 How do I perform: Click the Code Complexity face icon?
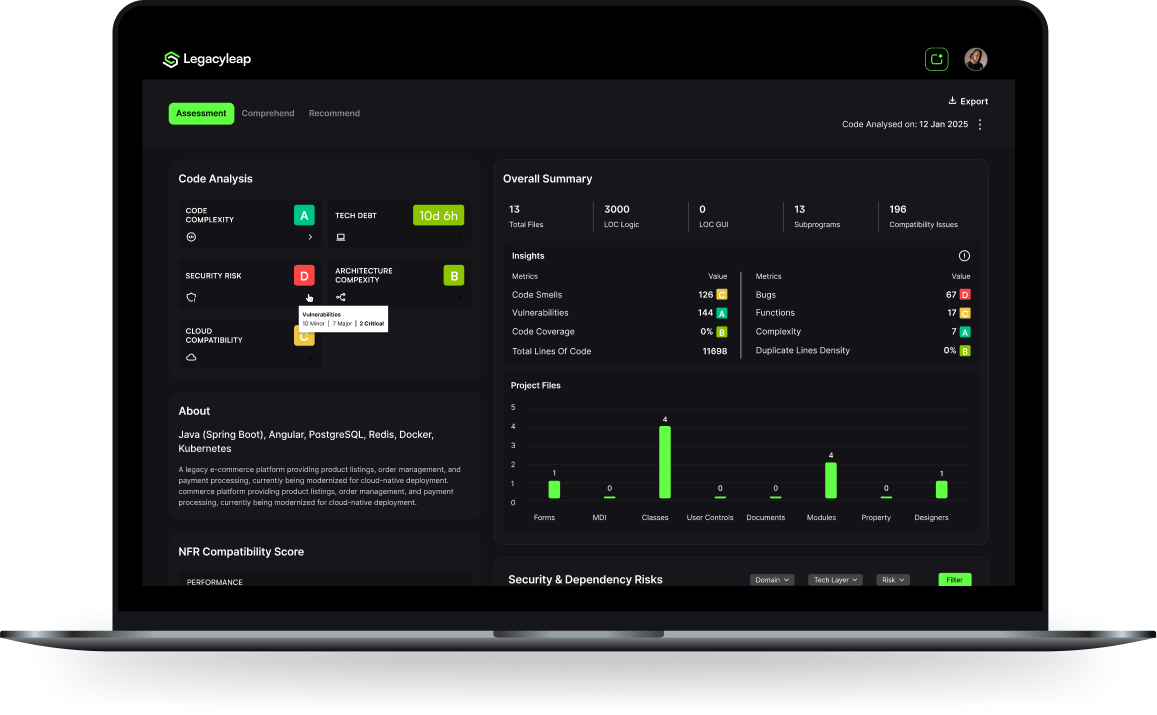(x=190, y=236)
